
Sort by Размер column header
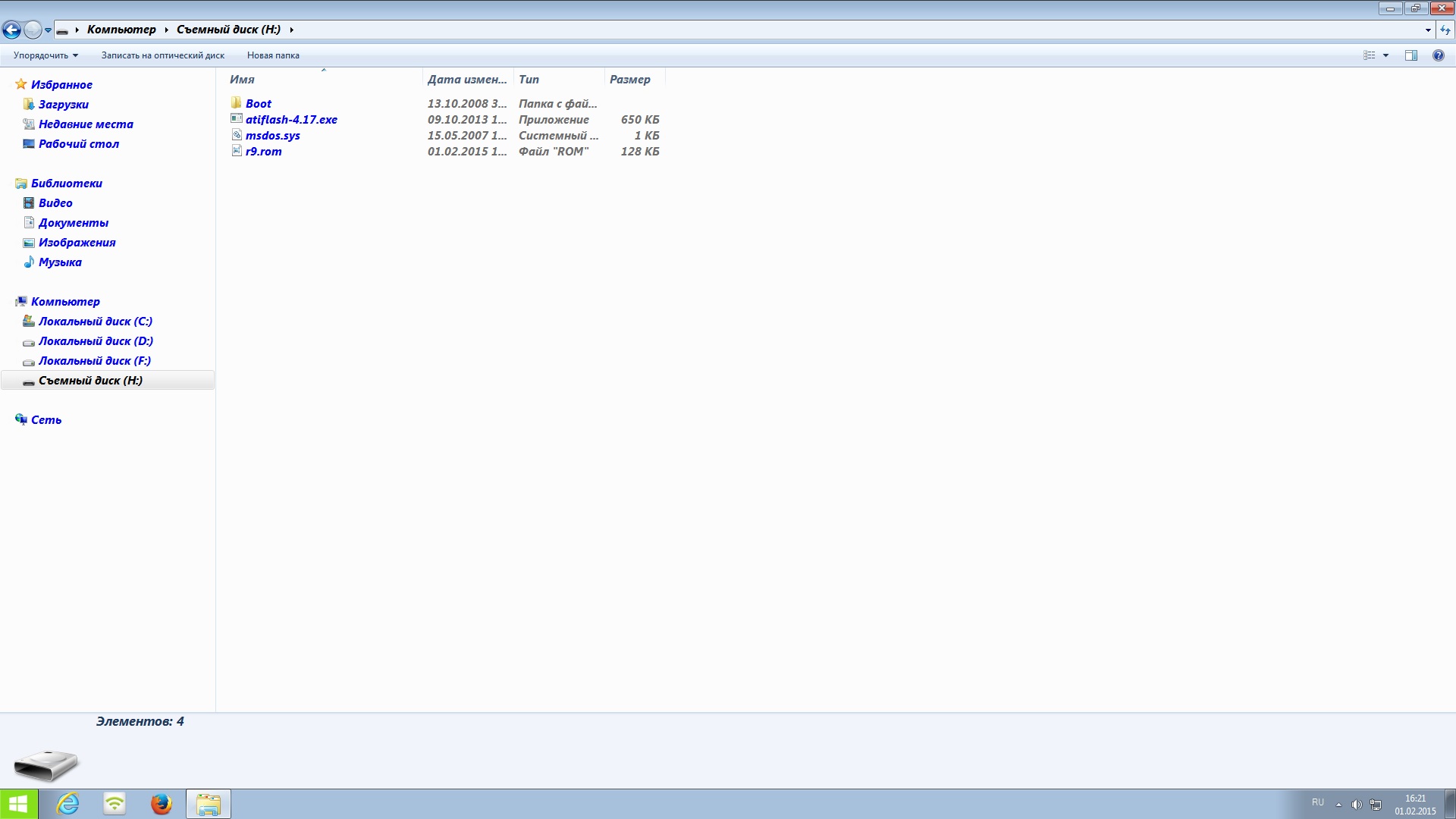click(630, 80)
